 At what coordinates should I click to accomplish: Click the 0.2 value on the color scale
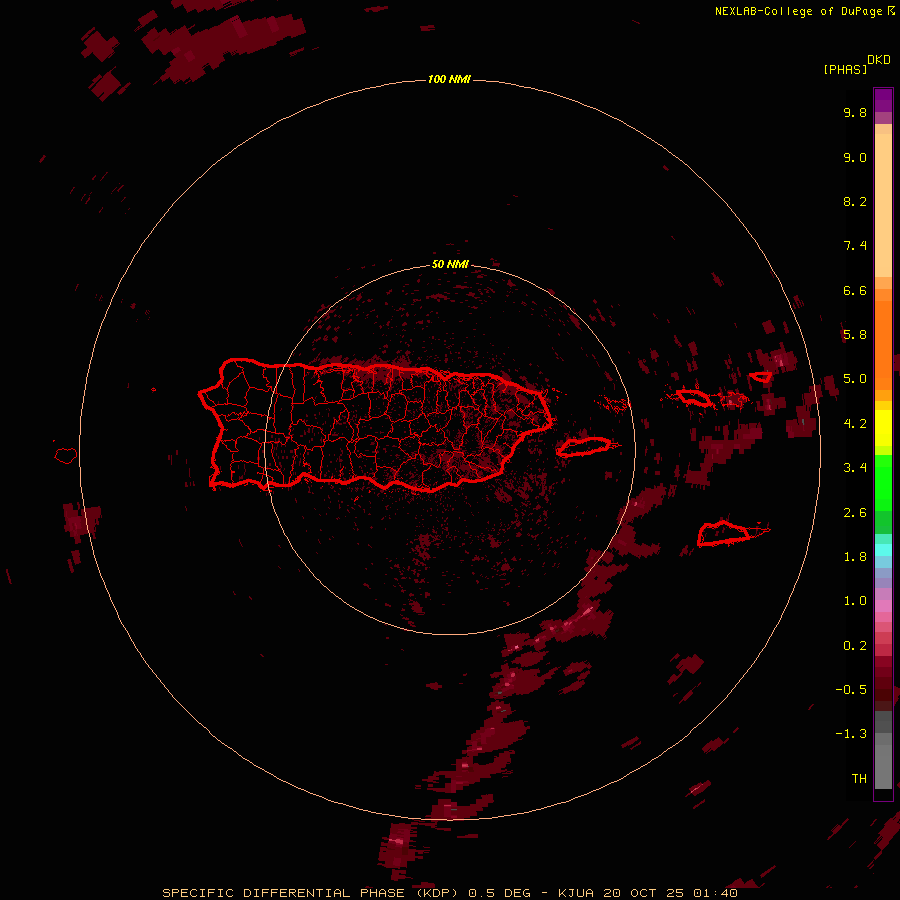[x=855, y=646]
